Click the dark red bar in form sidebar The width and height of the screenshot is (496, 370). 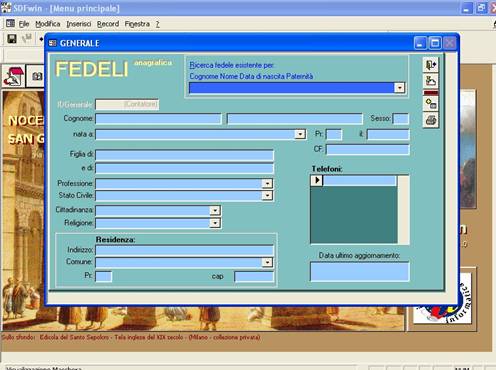point(431,93)
